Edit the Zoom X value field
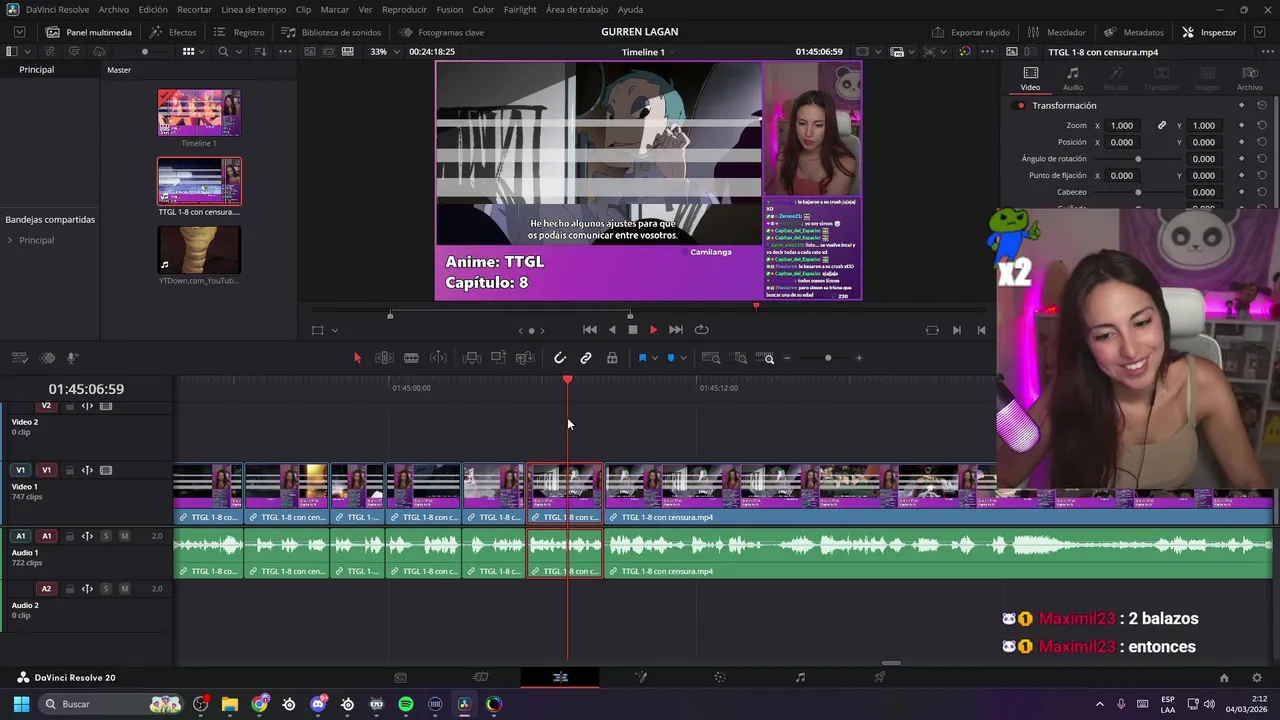 click(1124, 126)
